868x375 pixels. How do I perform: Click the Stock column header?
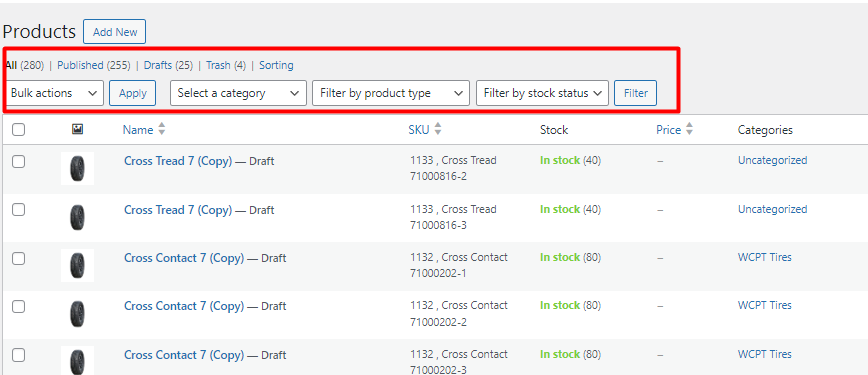point(554,130)
